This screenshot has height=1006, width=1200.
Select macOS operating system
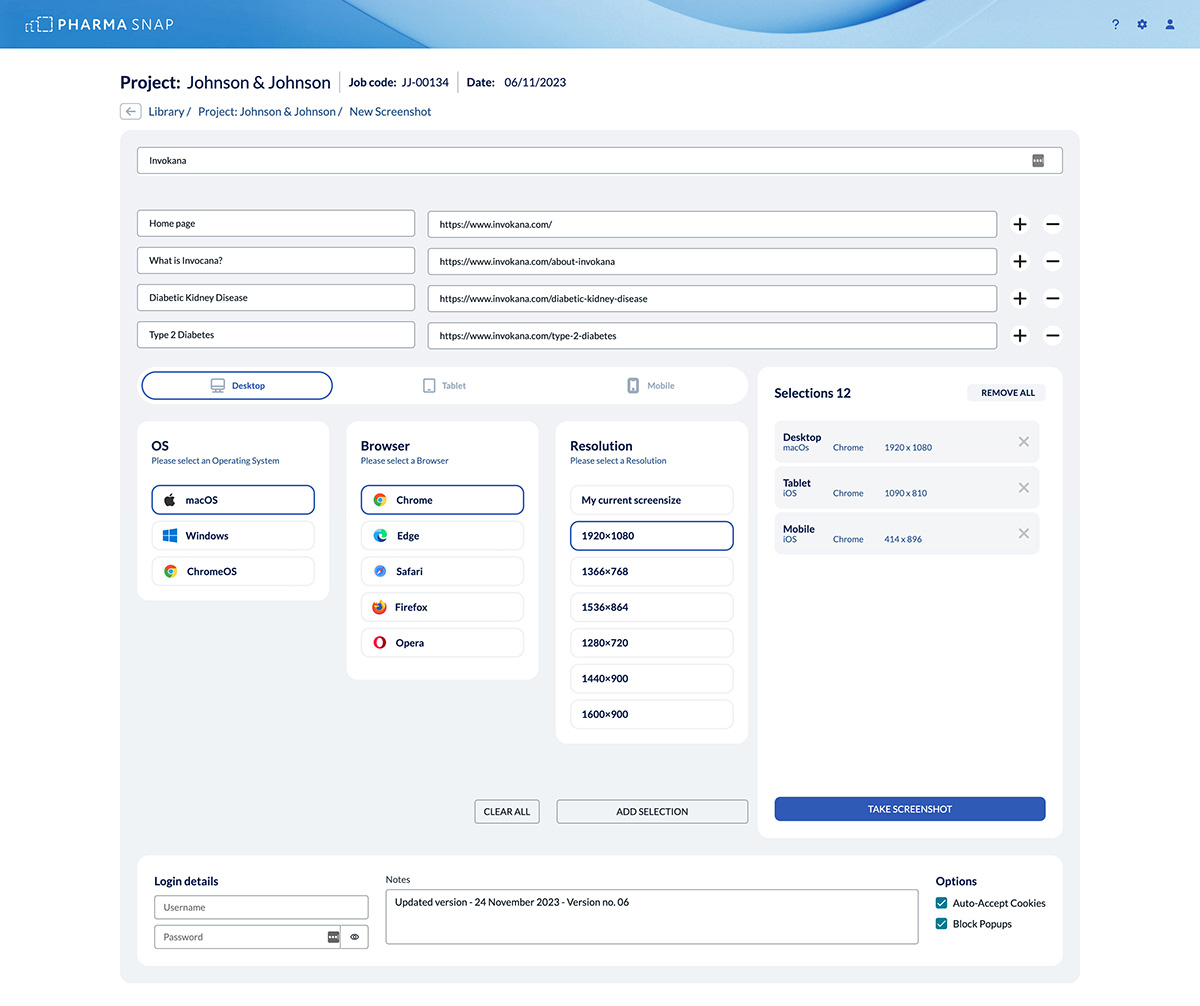(x=233, y=500)
